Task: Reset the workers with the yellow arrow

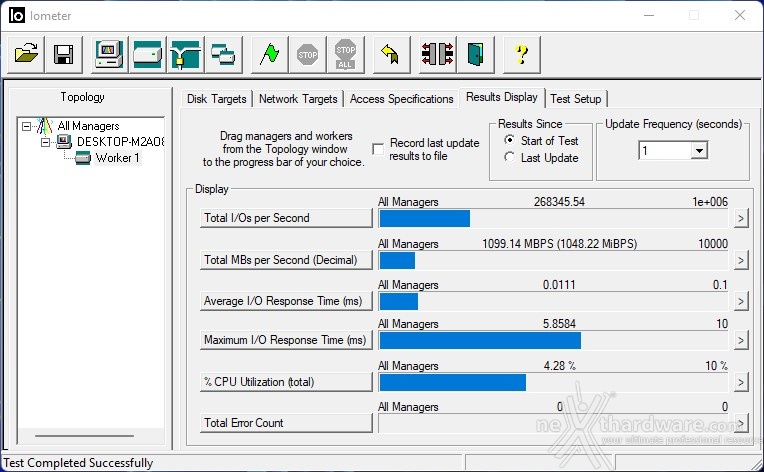Action: coord(391,54)
